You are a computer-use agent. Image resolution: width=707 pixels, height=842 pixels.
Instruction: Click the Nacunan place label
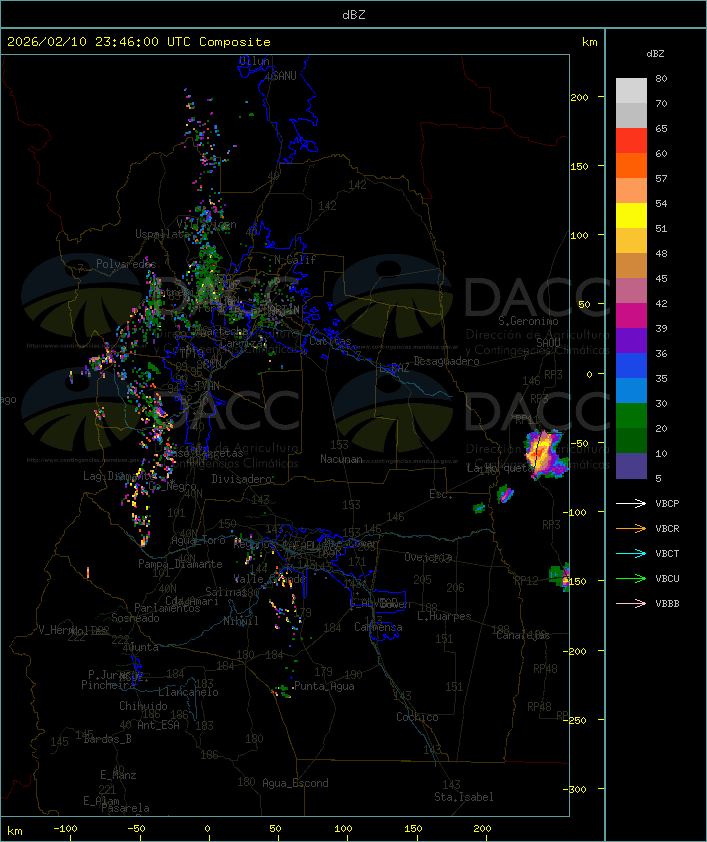(x=341, y=459)
